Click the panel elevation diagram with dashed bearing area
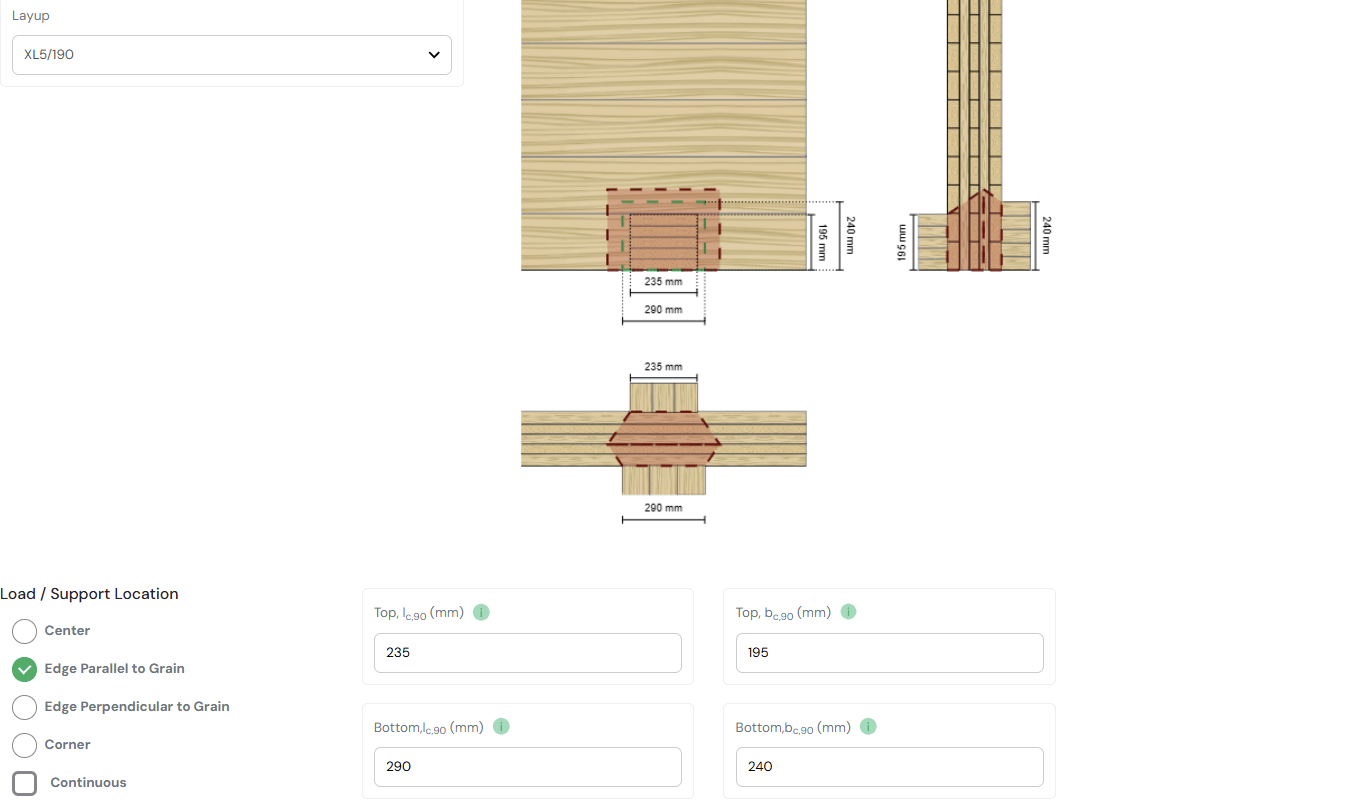This screenshot has width=1347, height=812. [663, 140]
